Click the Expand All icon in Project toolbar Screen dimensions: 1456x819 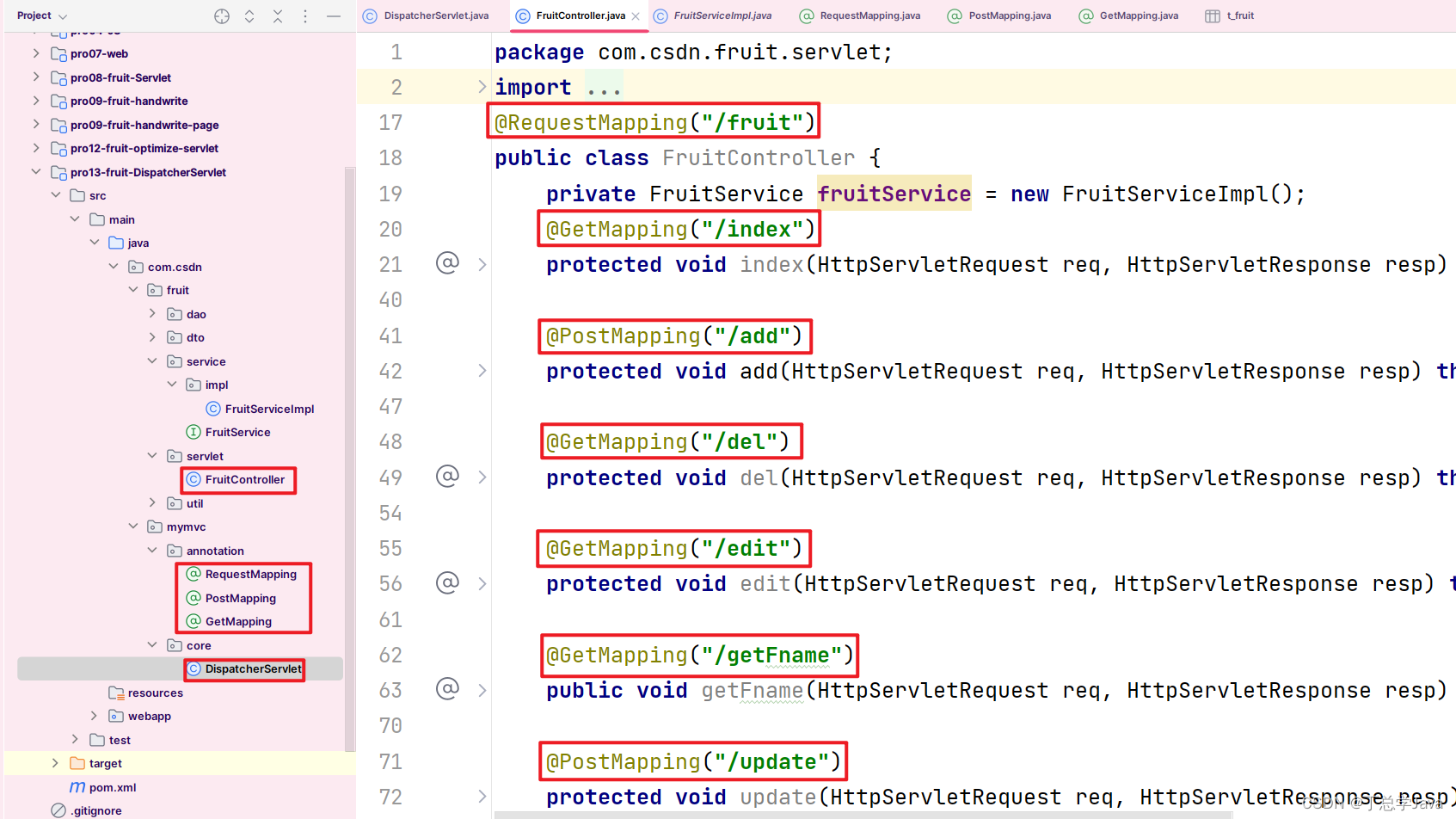(x=249, y=15)
